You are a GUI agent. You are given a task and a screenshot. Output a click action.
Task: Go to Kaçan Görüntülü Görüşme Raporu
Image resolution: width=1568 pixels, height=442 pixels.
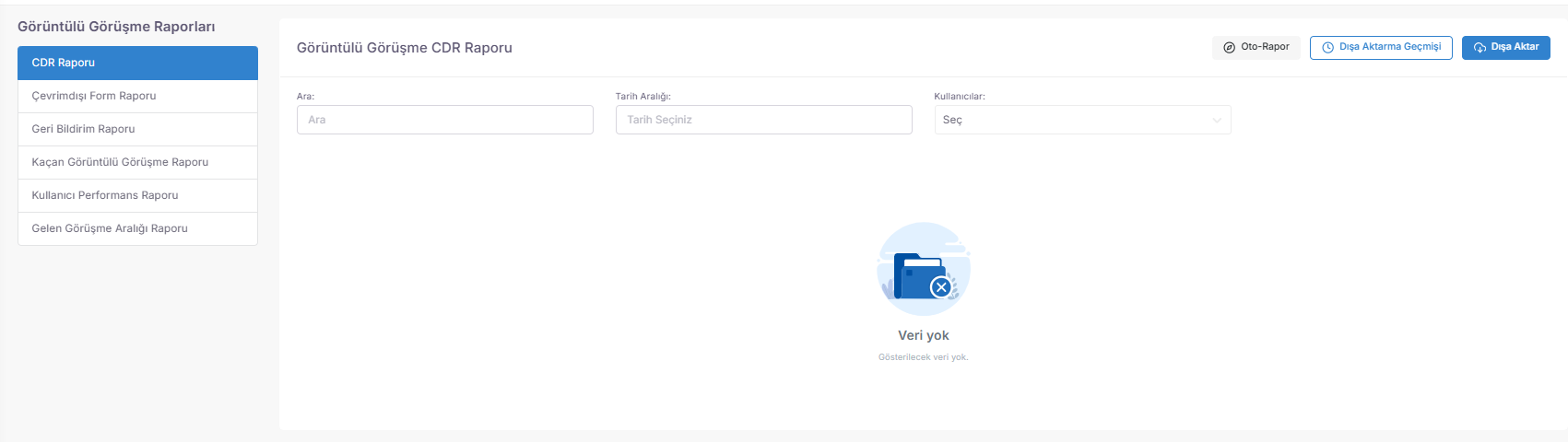(137, 162)
